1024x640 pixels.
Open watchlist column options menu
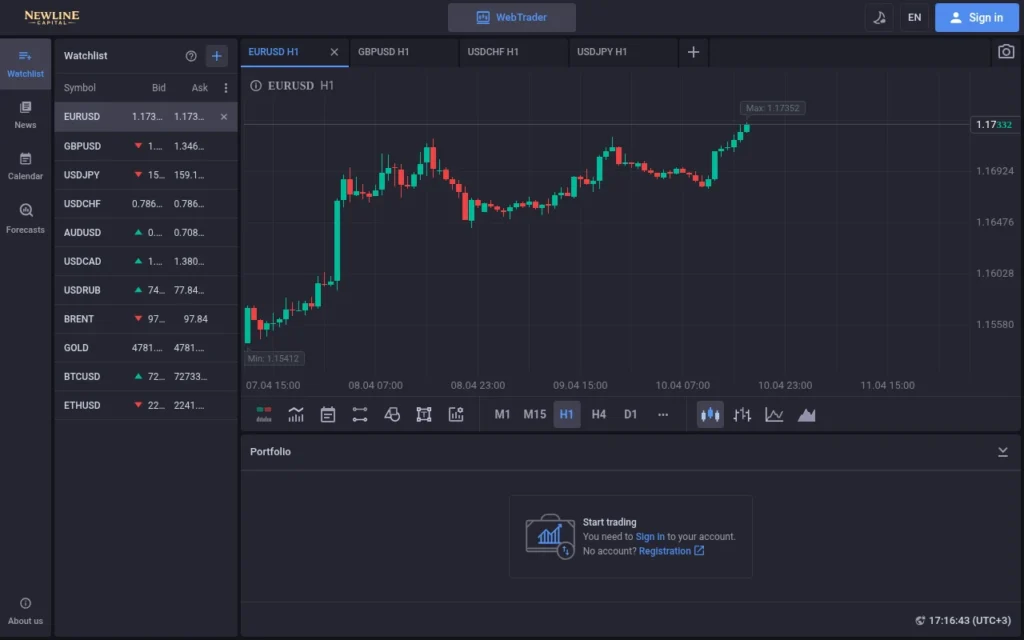coord(224,88)
